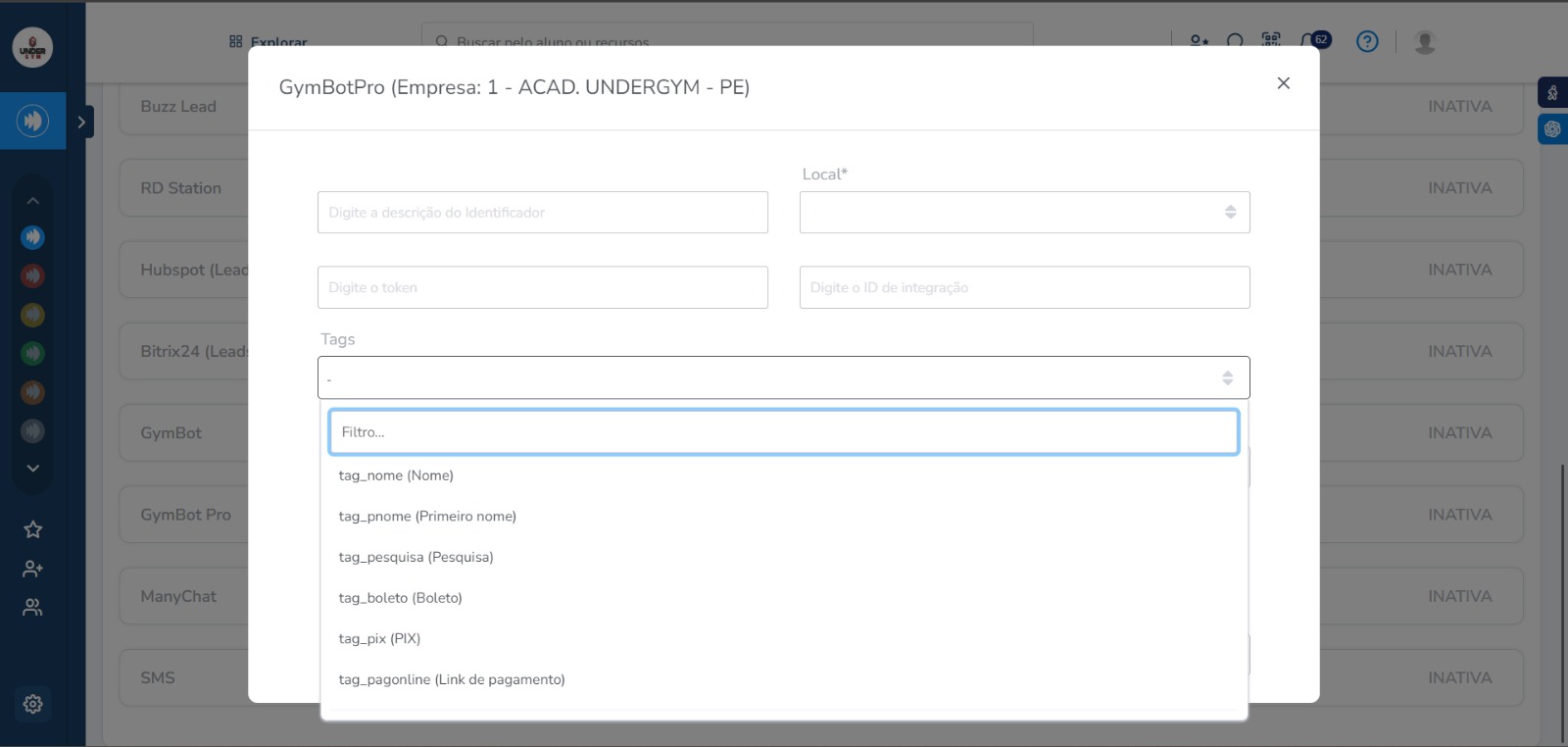Select tag_nome (Nome) option
The width and height of the screenshot is (1568, 747).
(x=396, y=475)
